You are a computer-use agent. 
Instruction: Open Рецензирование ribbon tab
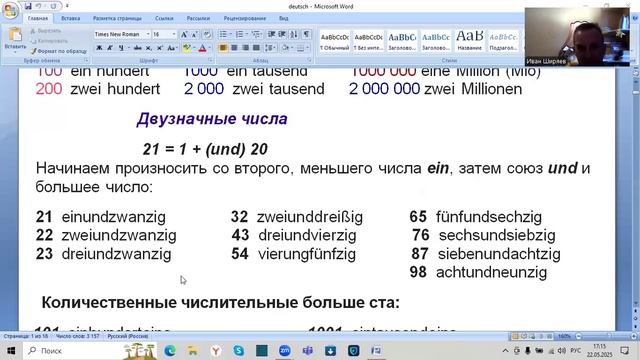click(x=244, y=18)
